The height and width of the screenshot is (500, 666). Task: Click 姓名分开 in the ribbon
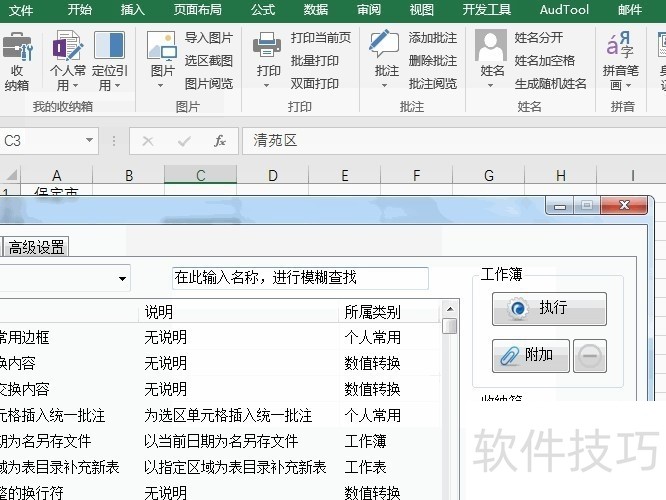tap(539, 38)
